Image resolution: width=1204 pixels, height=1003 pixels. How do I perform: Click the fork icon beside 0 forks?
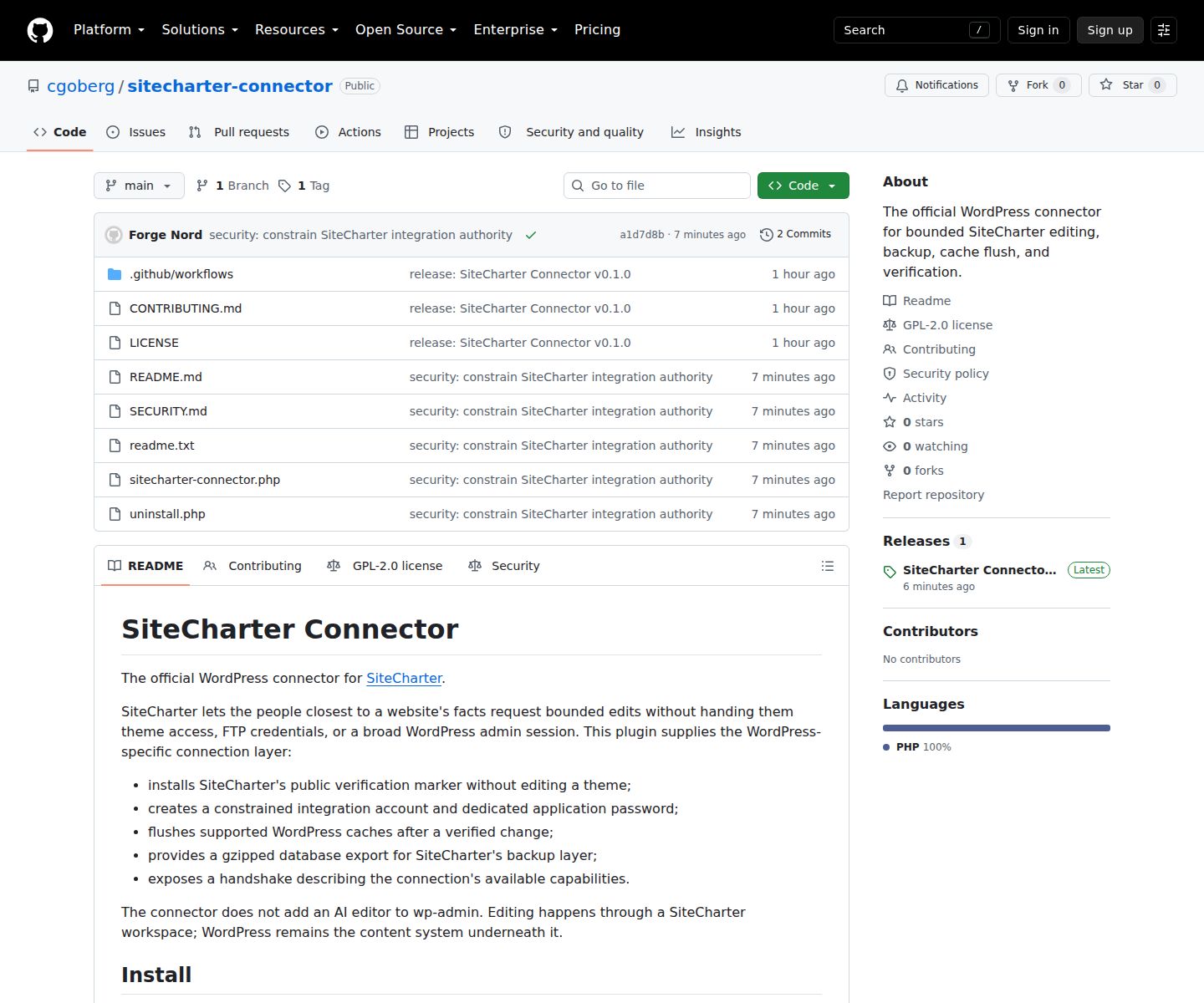tap(890, 471)
